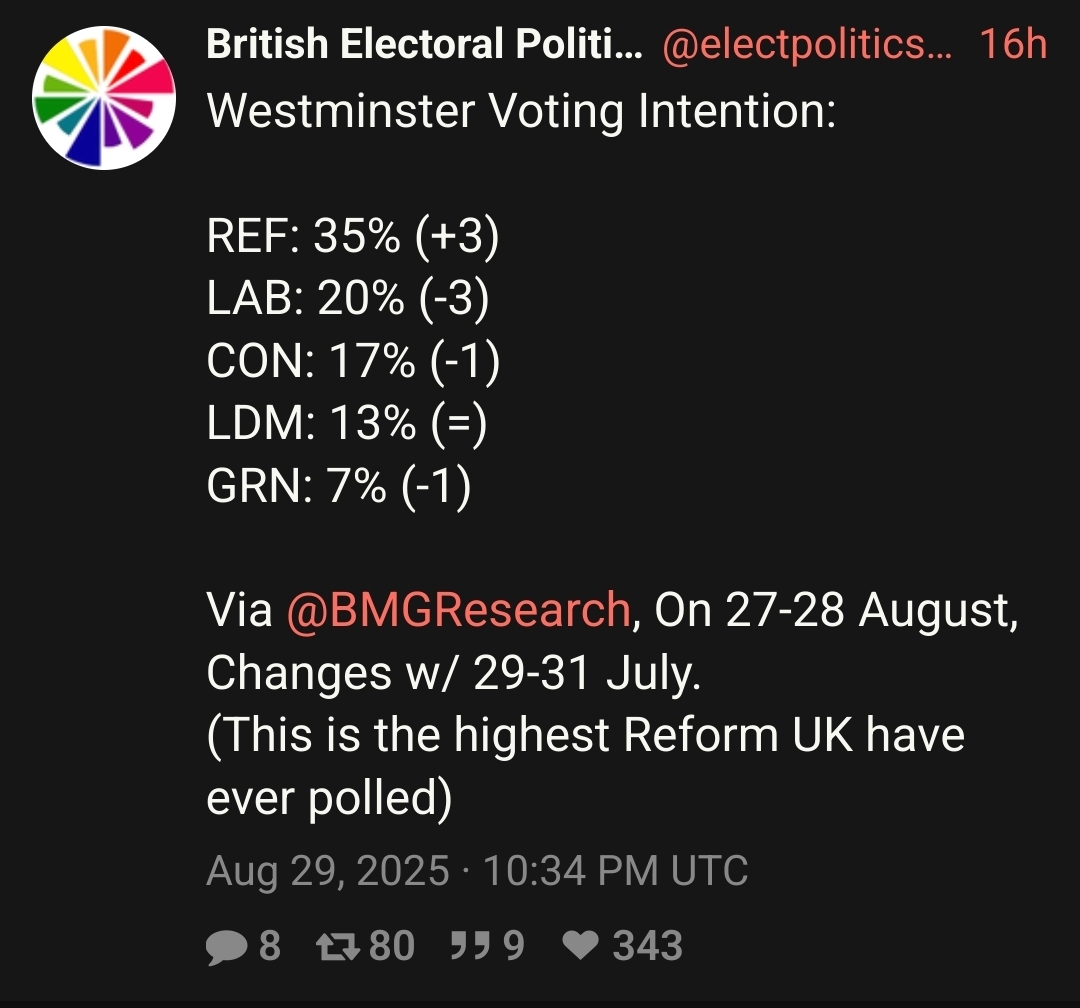
Task: Click the Westminster Voting Intention heading text
Action: [521, 110]
